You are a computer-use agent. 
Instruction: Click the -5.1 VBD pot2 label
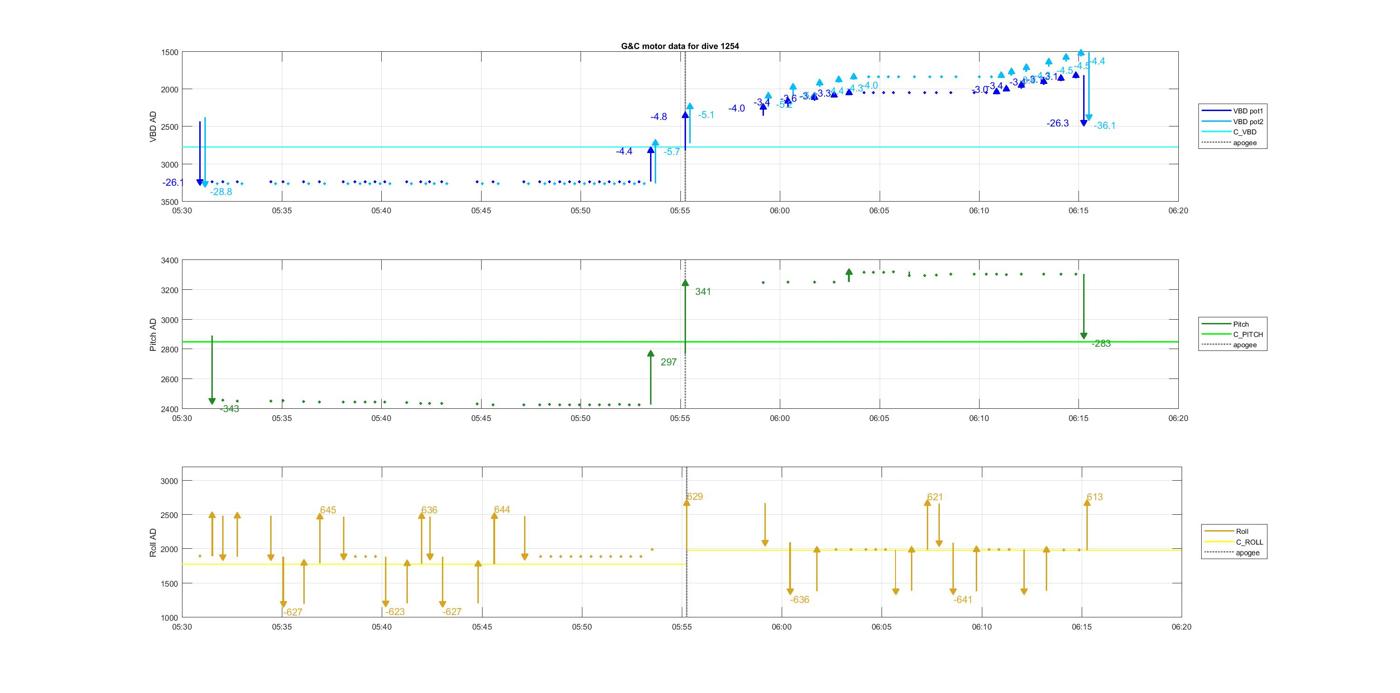[x=706, y=115]
